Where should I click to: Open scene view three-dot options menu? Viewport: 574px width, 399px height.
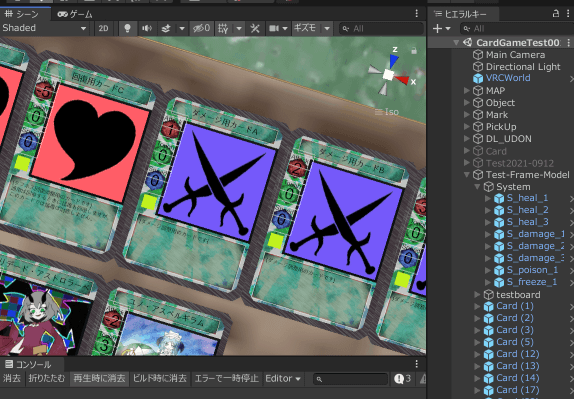[417, 14]
